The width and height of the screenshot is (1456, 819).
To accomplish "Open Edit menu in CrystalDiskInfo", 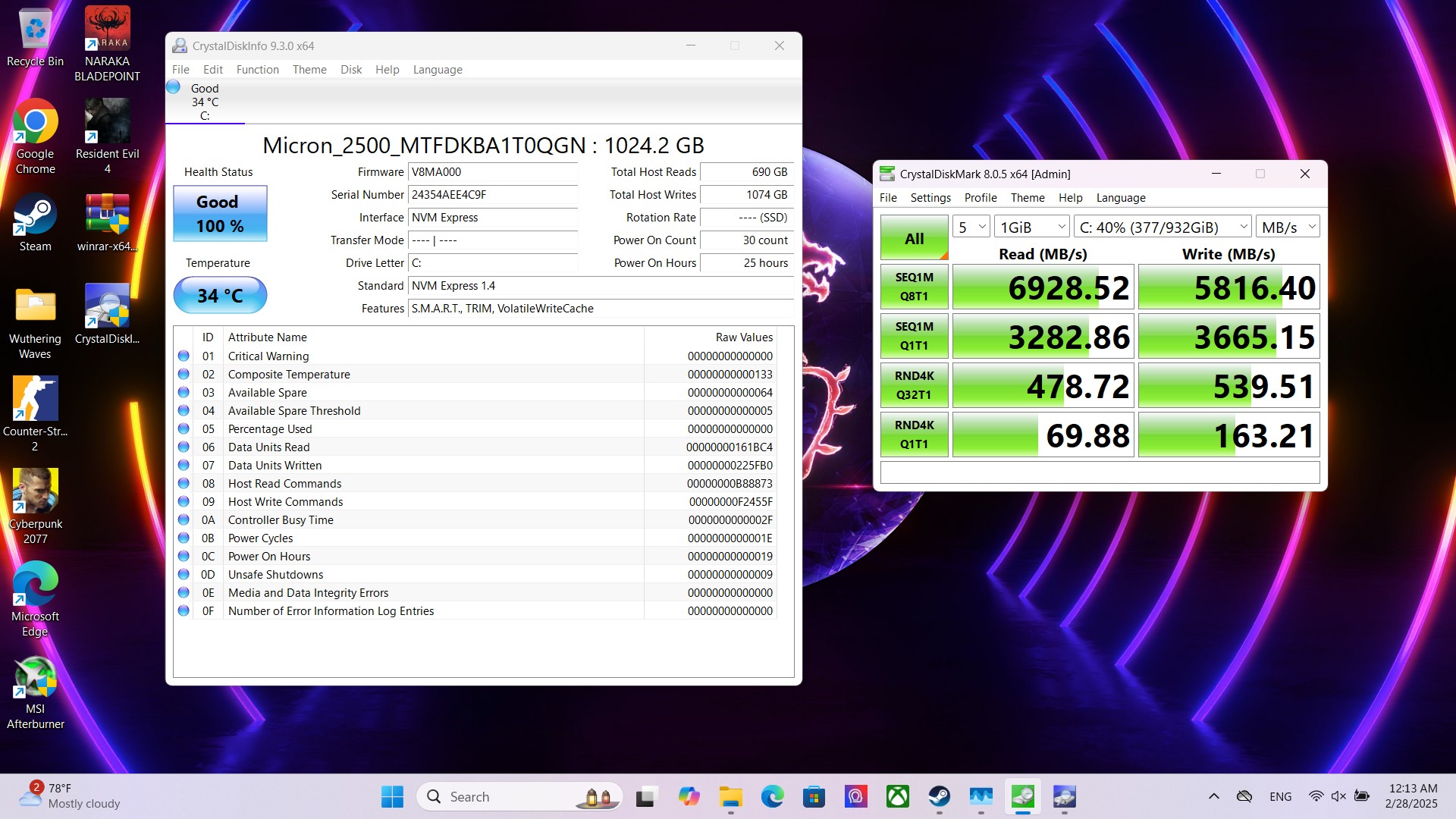I will [x=213, y=70].
